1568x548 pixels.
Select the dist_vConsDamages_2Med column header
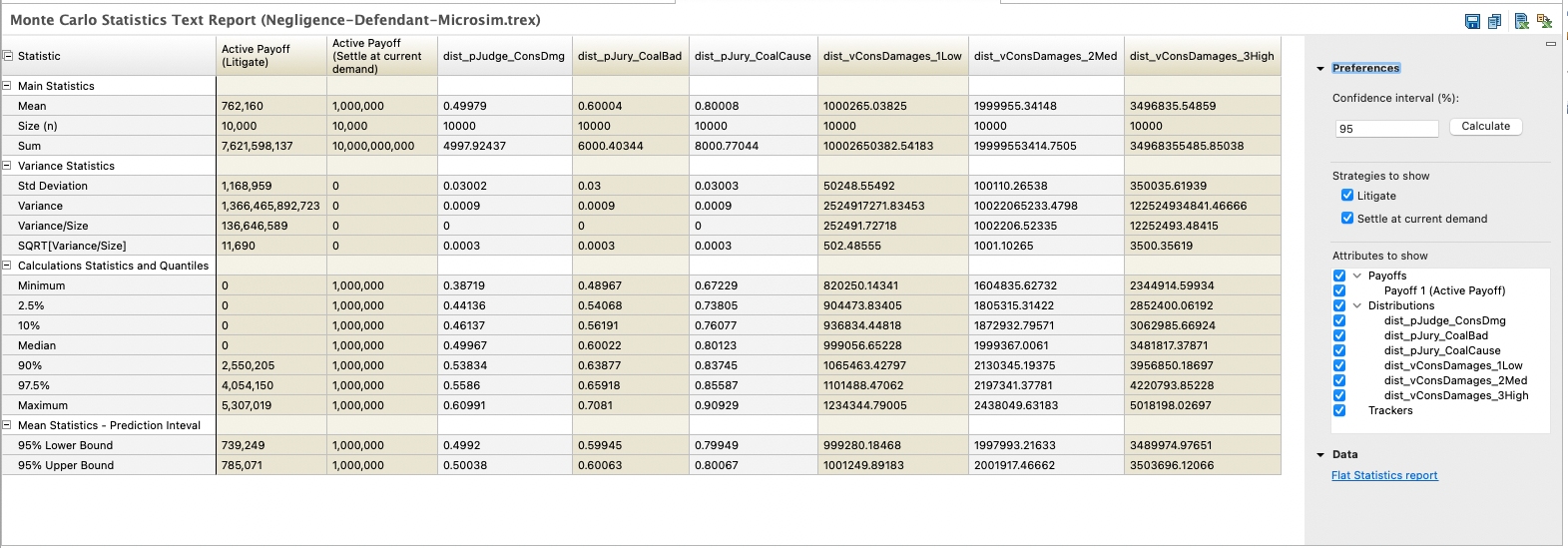tap(1045, 56)
